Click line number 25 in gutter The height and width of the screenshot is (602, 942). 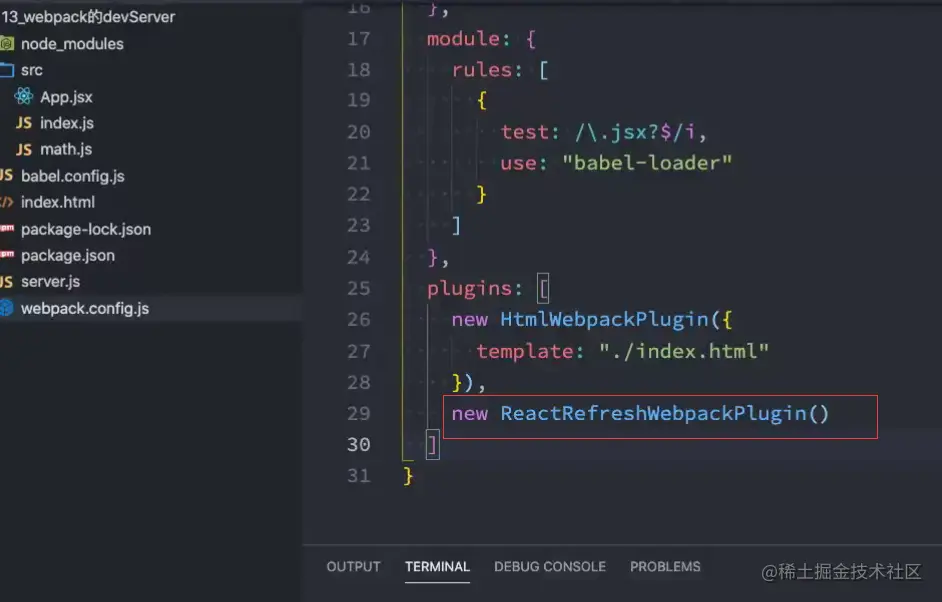click(x=359, y=288)
